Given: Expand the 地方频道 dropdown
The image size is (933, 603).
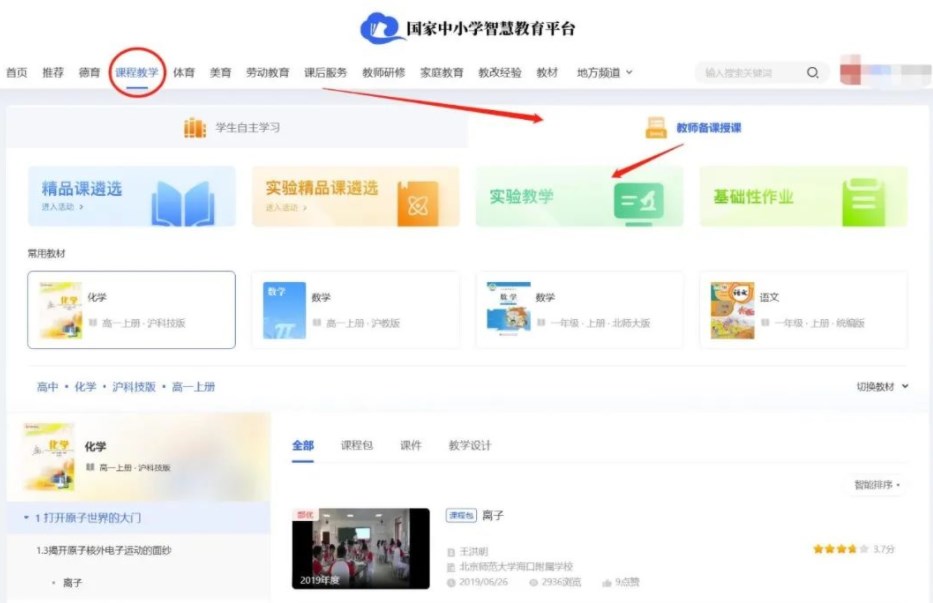Looking at the screenshot, I should click(x=605, y=73).
